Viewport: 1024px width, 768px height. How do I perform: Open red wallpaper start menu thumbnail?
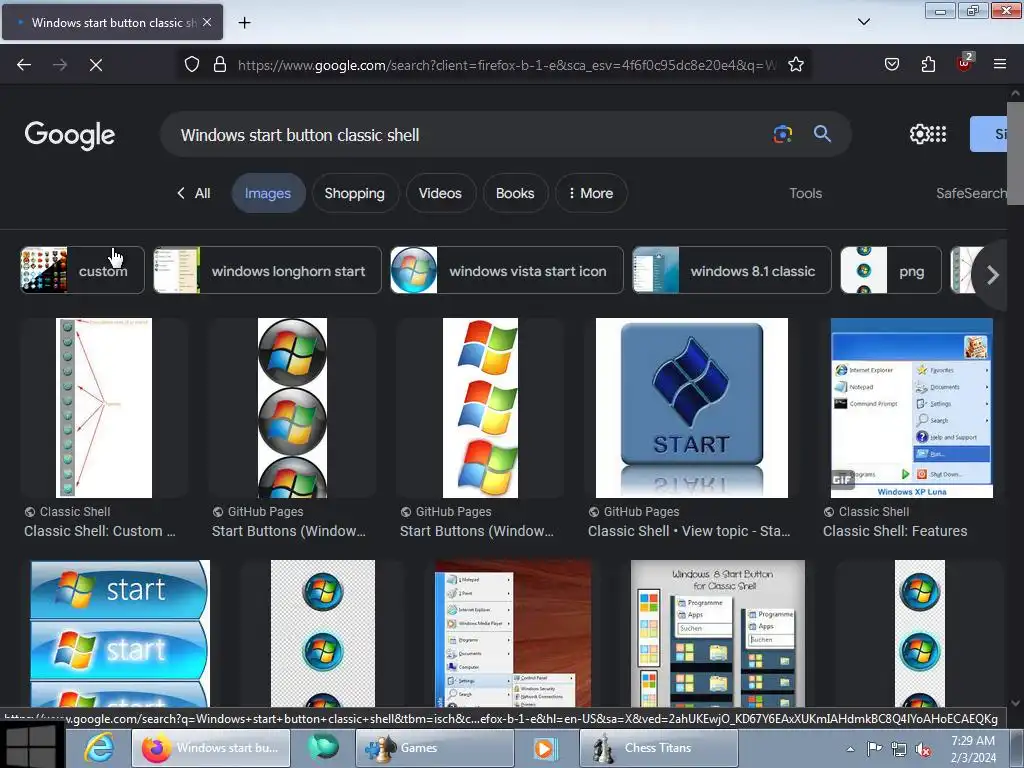point(513,633)
